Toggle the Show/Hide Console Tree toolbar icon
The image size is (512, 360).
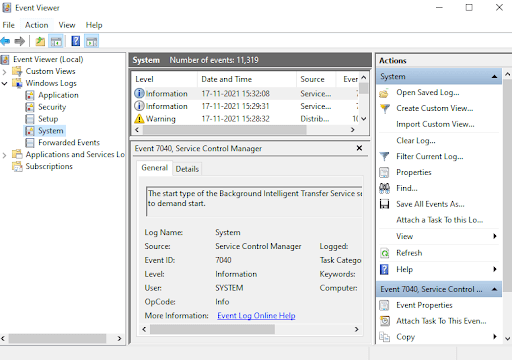tap(56, 41)
